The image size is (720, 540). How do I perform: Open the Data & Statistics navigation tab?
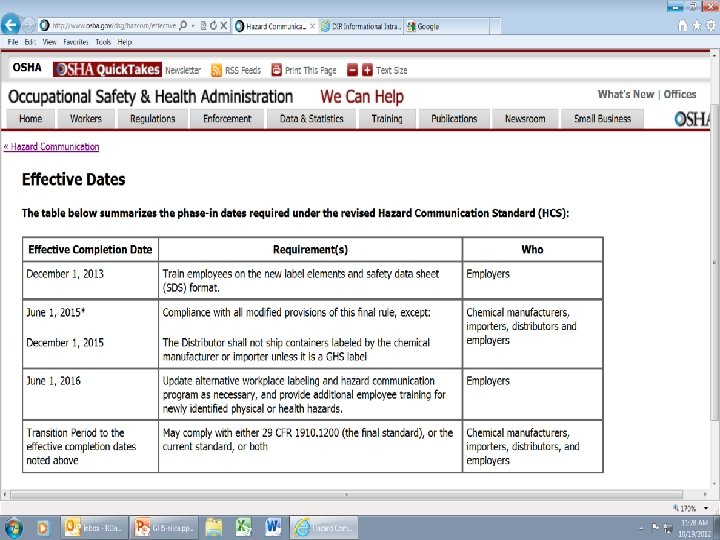click(312, 119)
